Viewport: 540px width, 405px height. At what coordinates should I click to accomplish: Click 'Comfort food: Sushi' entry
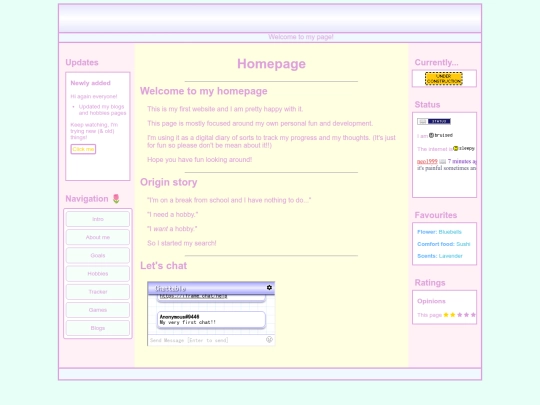click(444, 244)
